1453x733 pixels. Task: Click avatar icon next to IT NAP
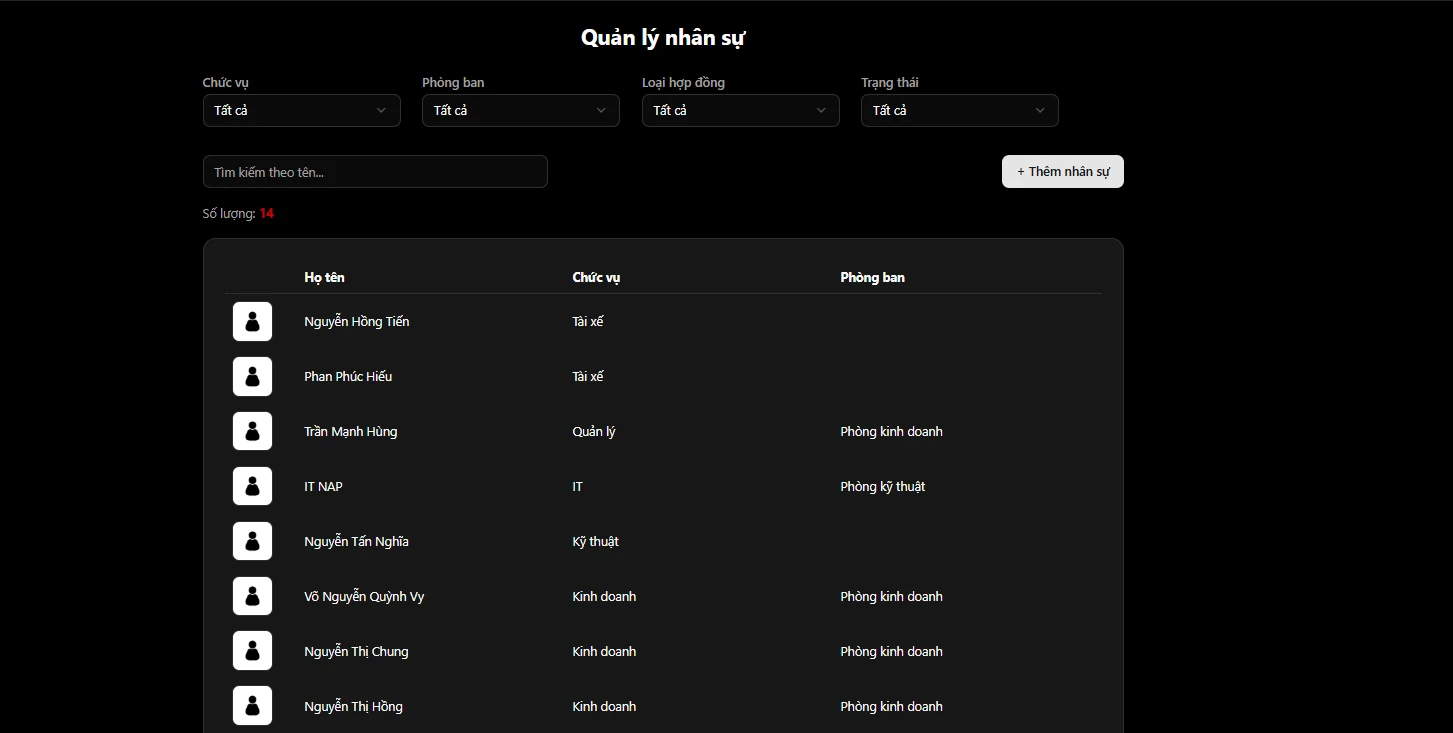252,487
